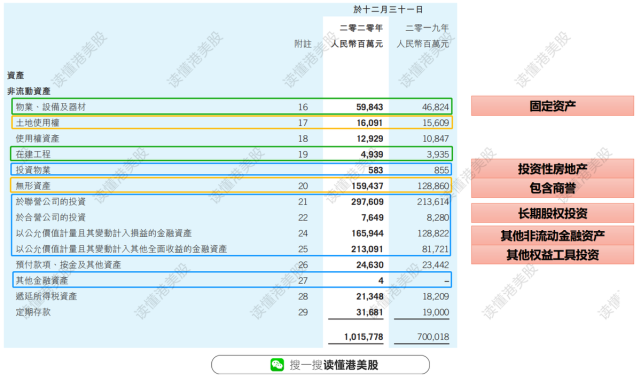Select the 投資物業 row label
Viewport: 641px width, 381px height.
click(33, 170)
